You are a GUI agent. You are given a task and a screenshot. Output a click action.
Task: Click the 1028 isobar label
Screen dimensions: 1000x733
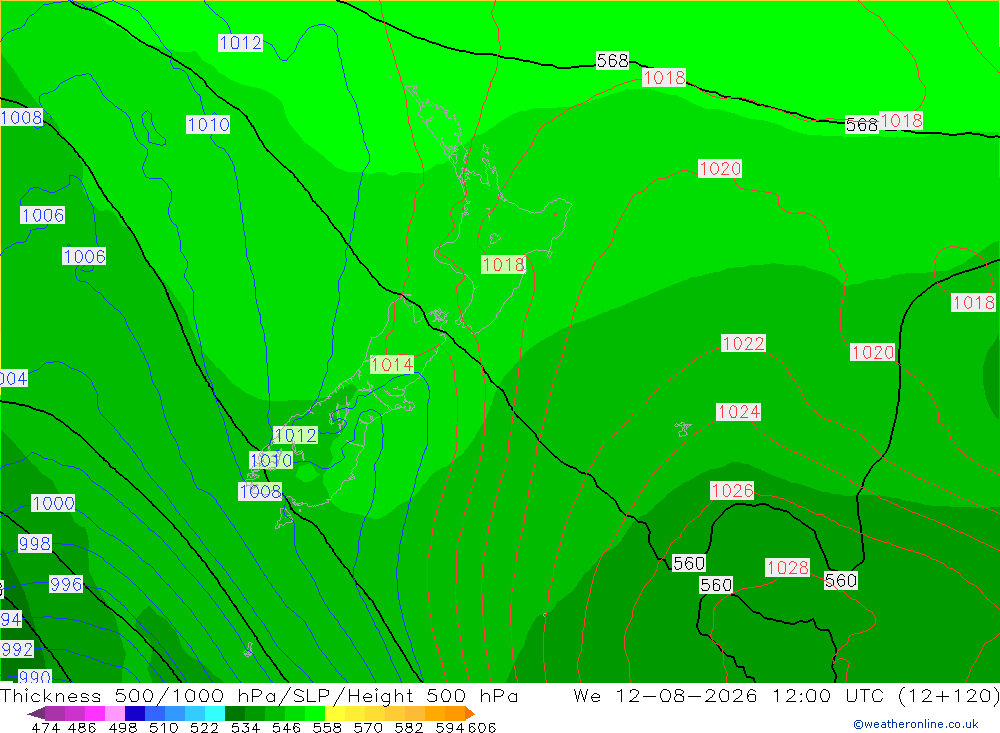click(788, 567)
